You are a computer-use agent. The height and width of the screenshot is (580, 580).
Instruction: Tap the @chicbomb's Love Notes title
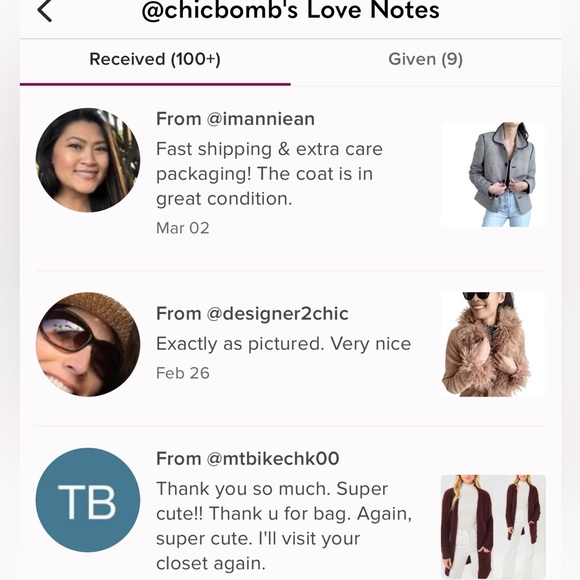291,10
